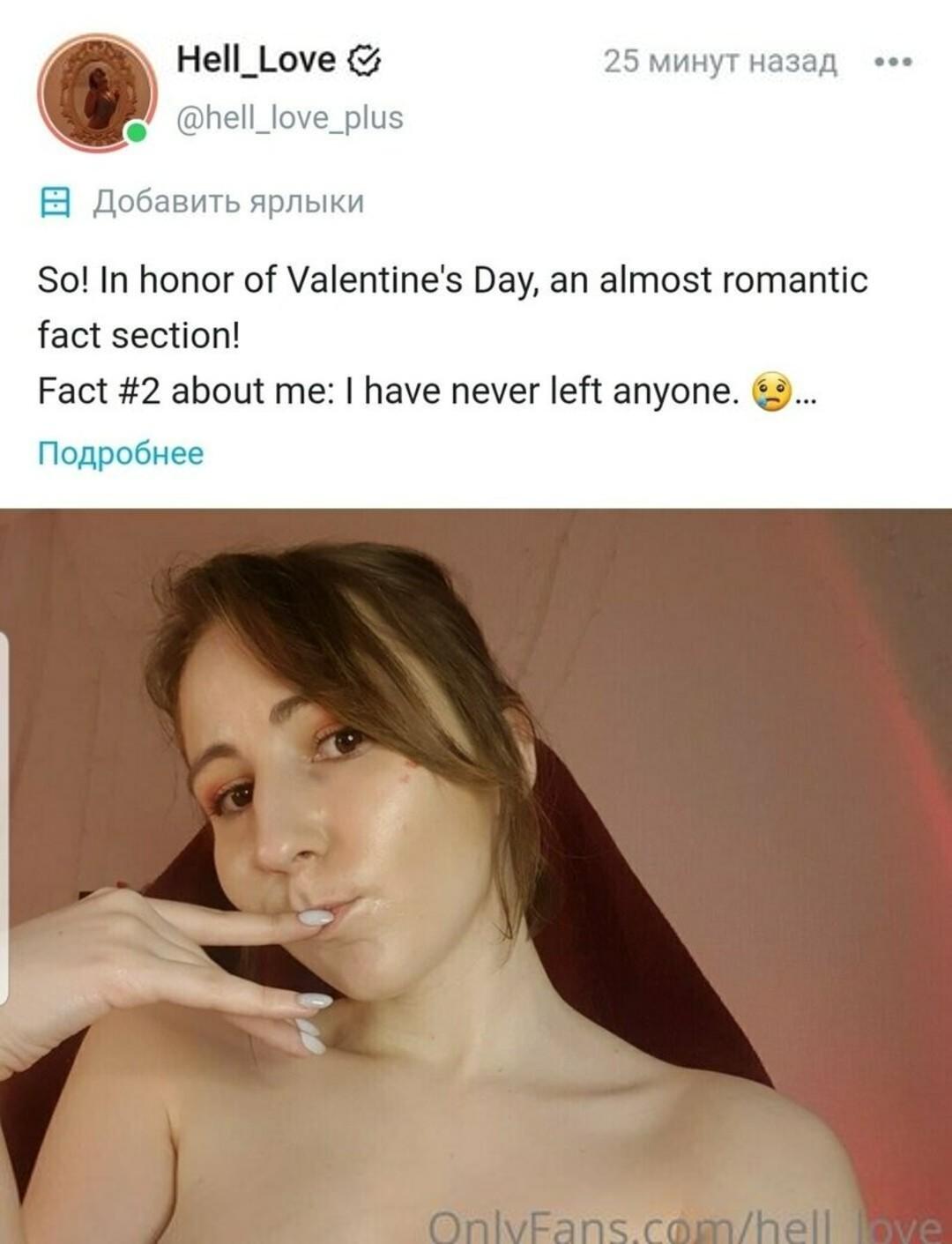This screenshot has width=952, height=1244.
Task: Click the crying emoji in the post
Action: click(x=770, y=391)
